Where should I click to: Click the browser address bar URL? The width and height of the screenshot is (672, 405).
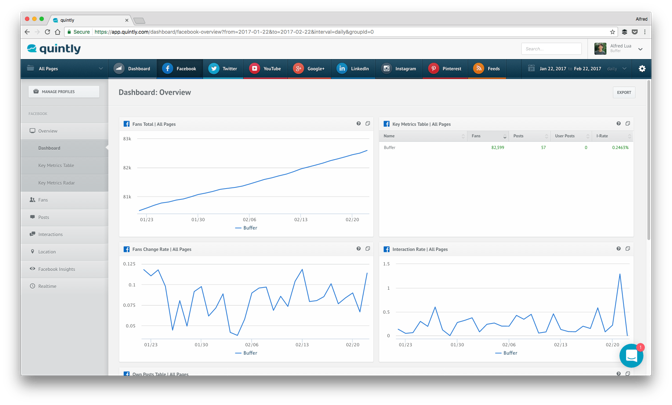click(234, 32)
